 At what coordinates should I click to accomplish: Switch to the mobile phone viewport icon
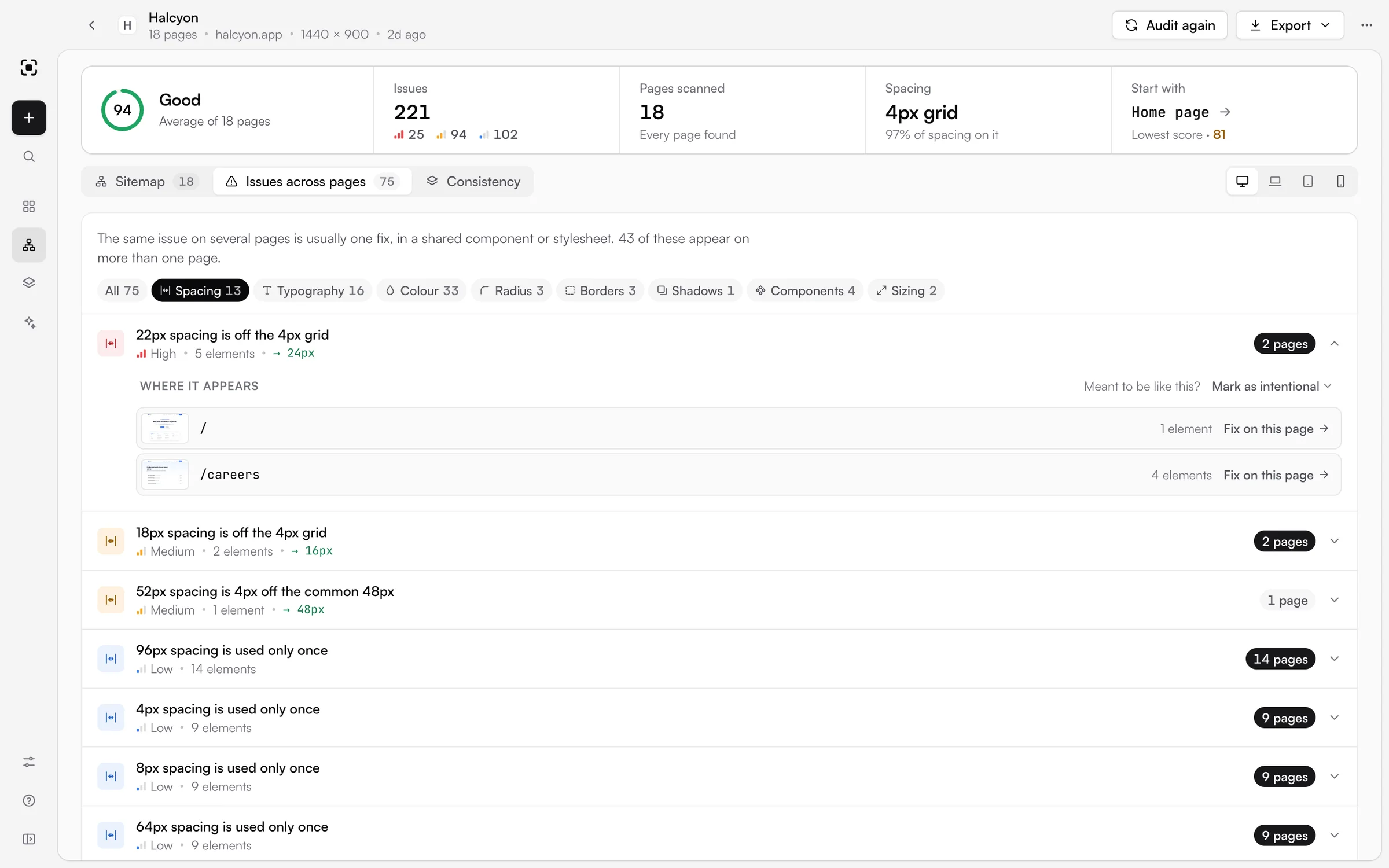tap(1340, 182)
